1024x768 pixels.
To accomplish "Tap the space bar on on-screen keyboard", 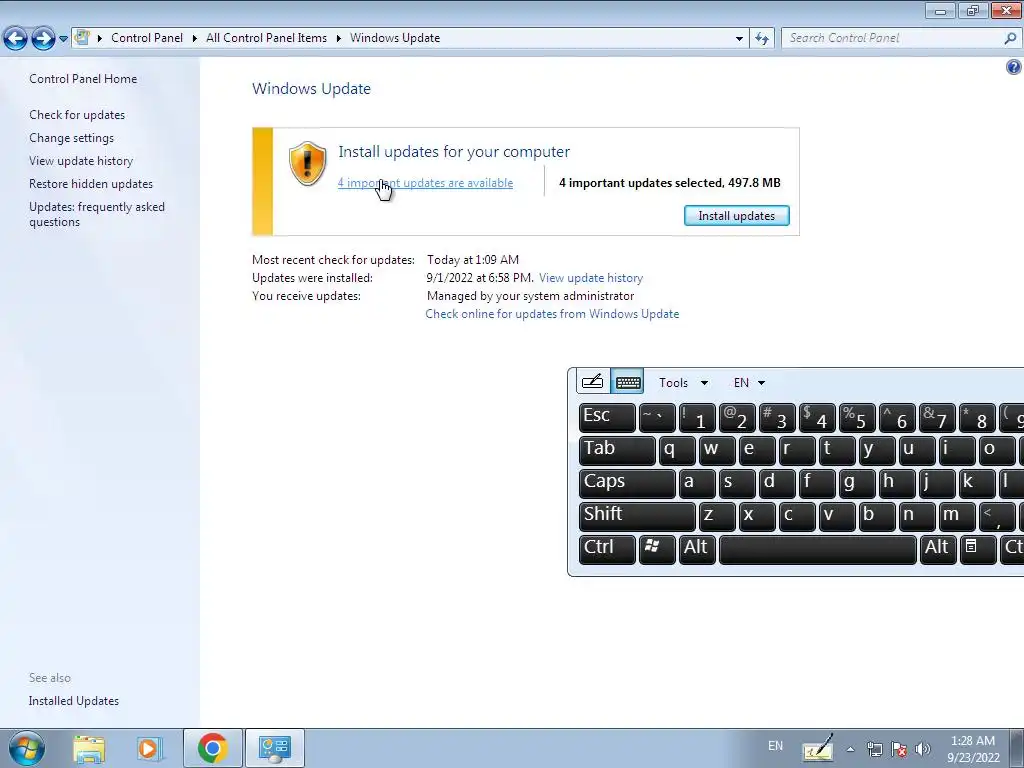I will 818,549.
